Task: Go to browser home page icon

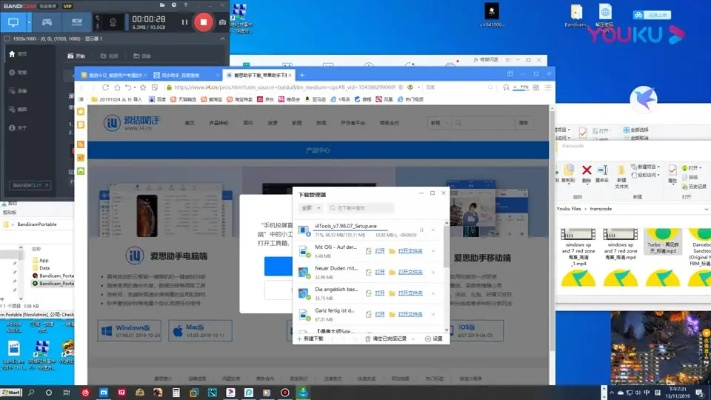Action: click(x=117, y=87)
